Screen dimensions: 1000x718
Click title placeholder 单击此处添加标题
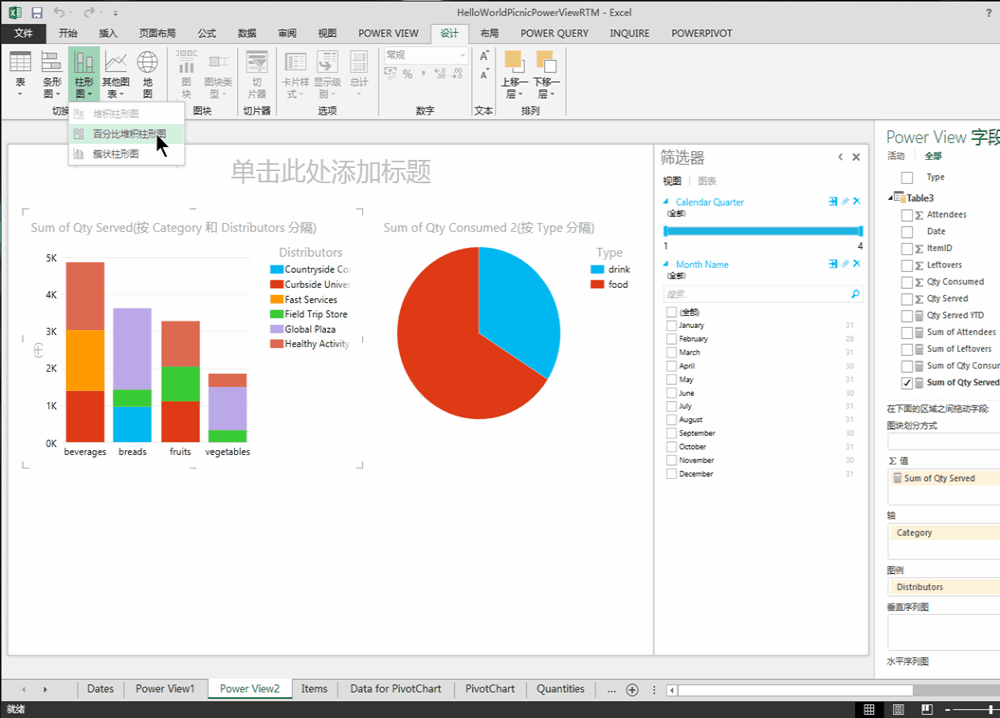click(330, 172)
